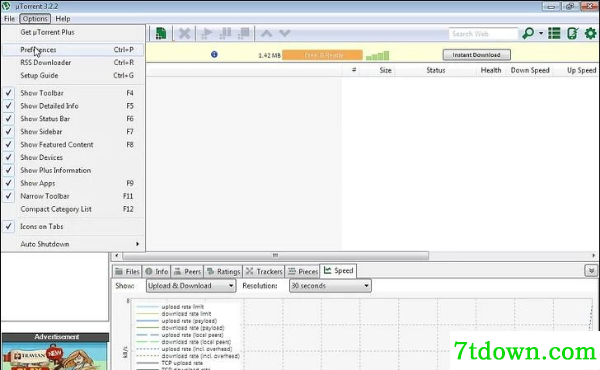Toggle Show Devices option
This screenshot has width=600, height=370.
[73, 157]
